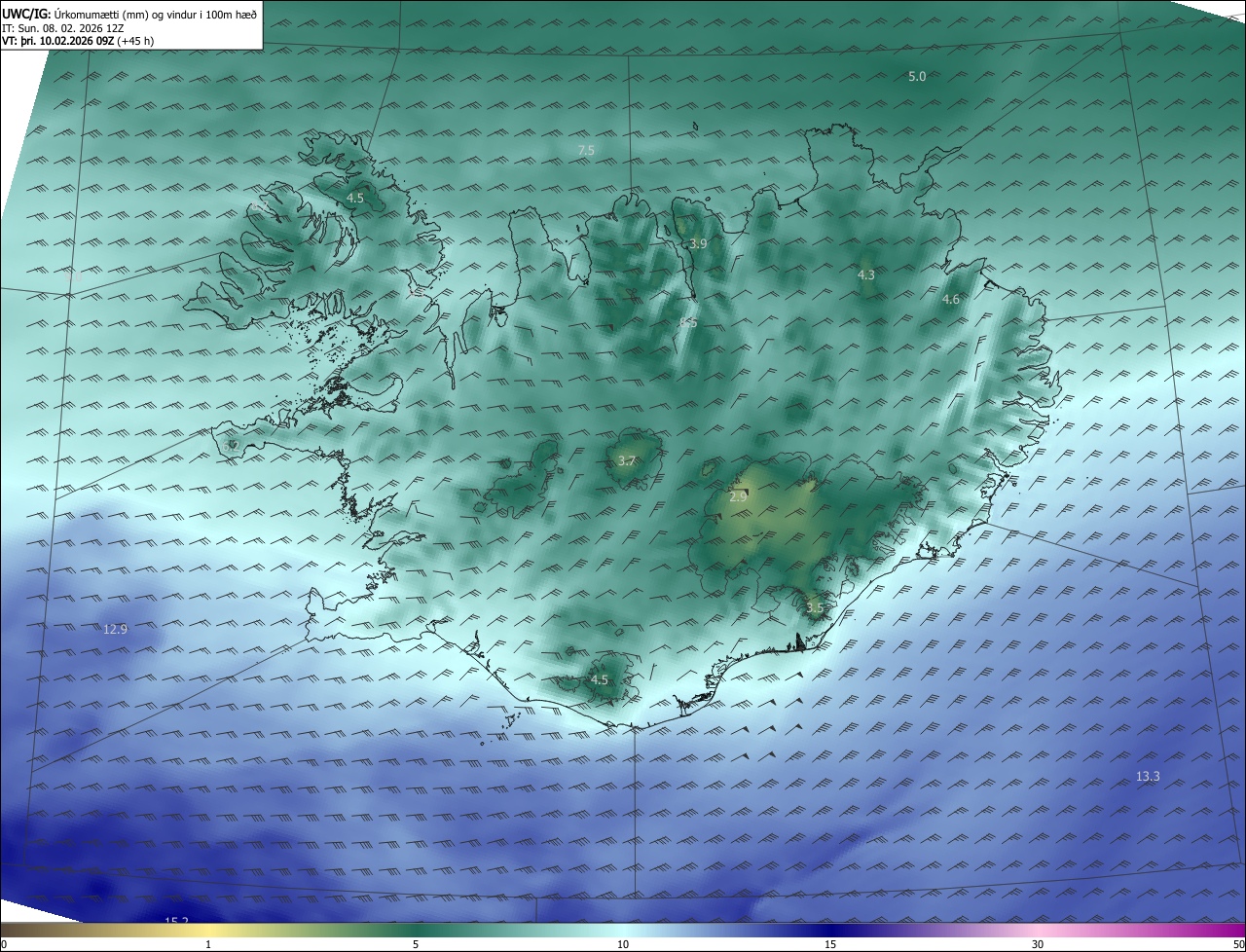The height and width of the screenshot is (952, 1246).
Task: Click the 3.9 value label on the map
Action: [x=698, y=243]
